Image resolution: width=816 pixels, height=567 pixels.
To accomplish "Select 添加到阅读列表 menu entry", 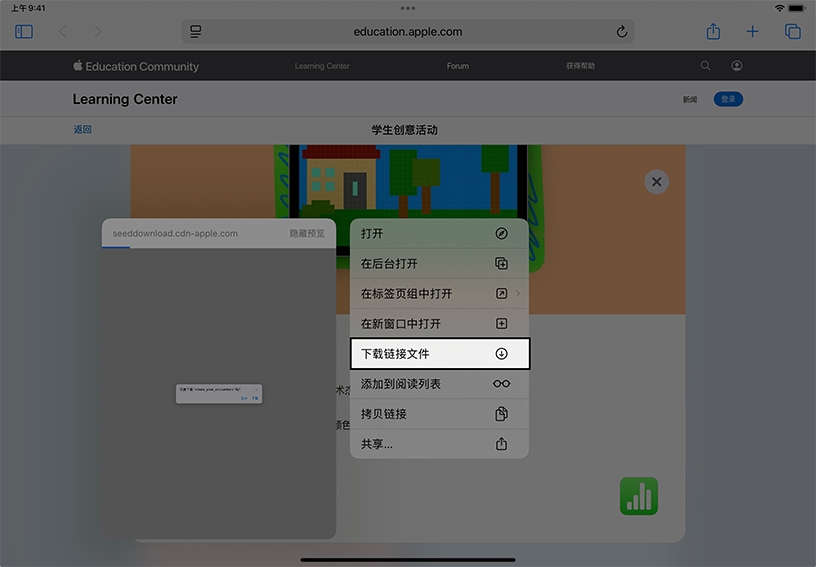I will [x=439, y=384].
